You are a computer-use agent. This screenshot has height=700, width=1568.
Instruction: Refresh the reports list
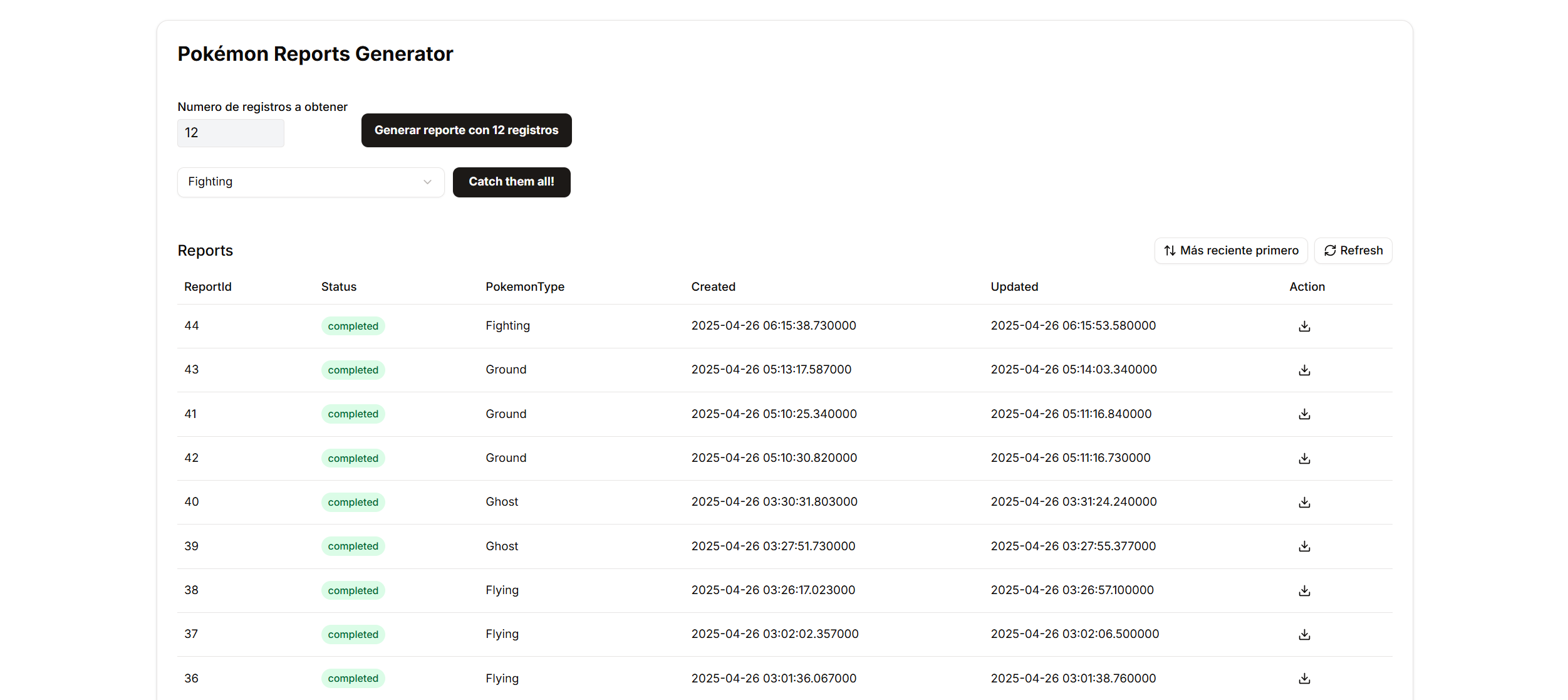(x=1353, y=251)
